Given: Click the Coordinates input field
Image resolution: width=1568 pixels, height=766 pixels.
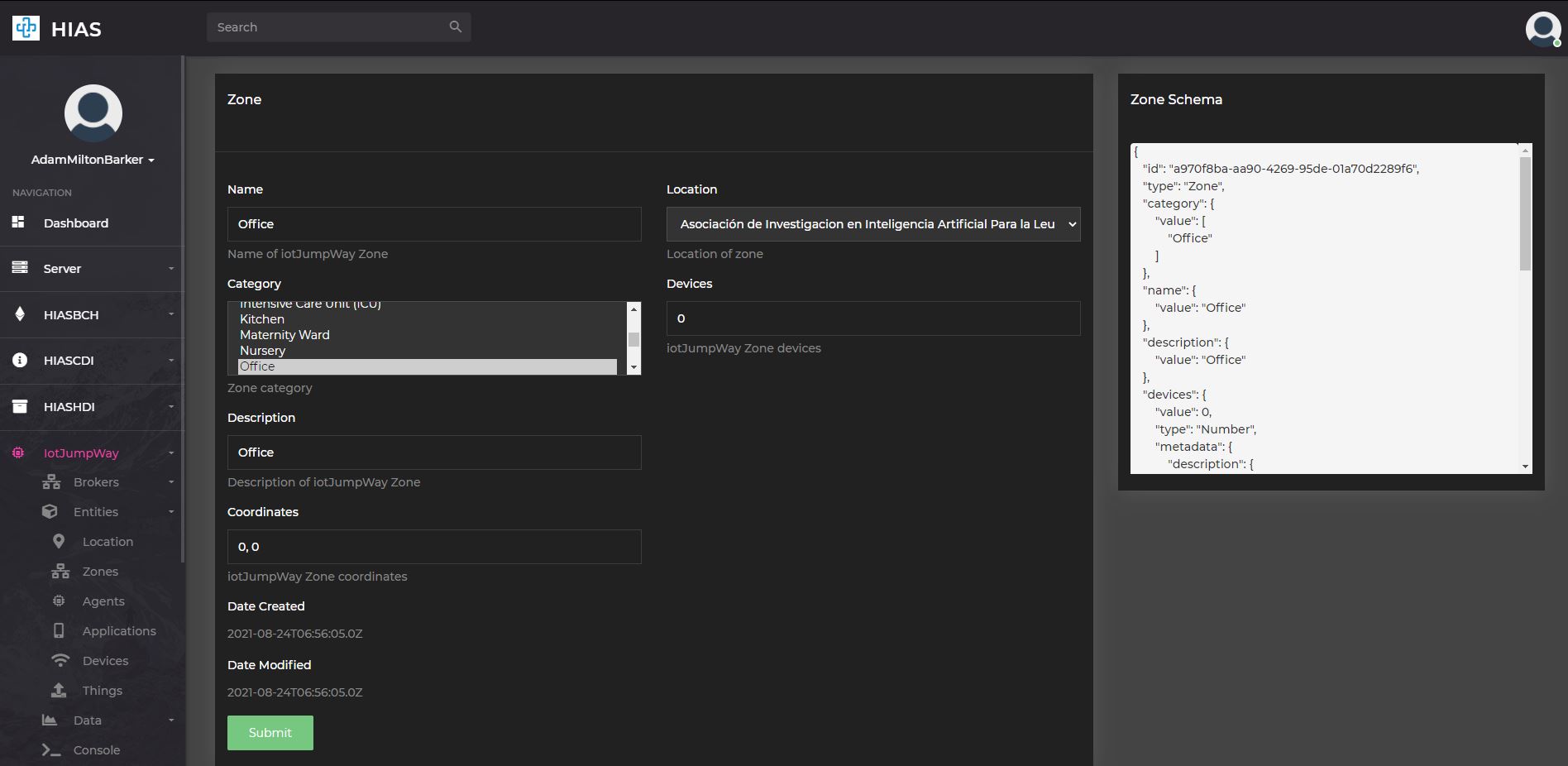Looking at the screenshot, I should tap(434, 547).
